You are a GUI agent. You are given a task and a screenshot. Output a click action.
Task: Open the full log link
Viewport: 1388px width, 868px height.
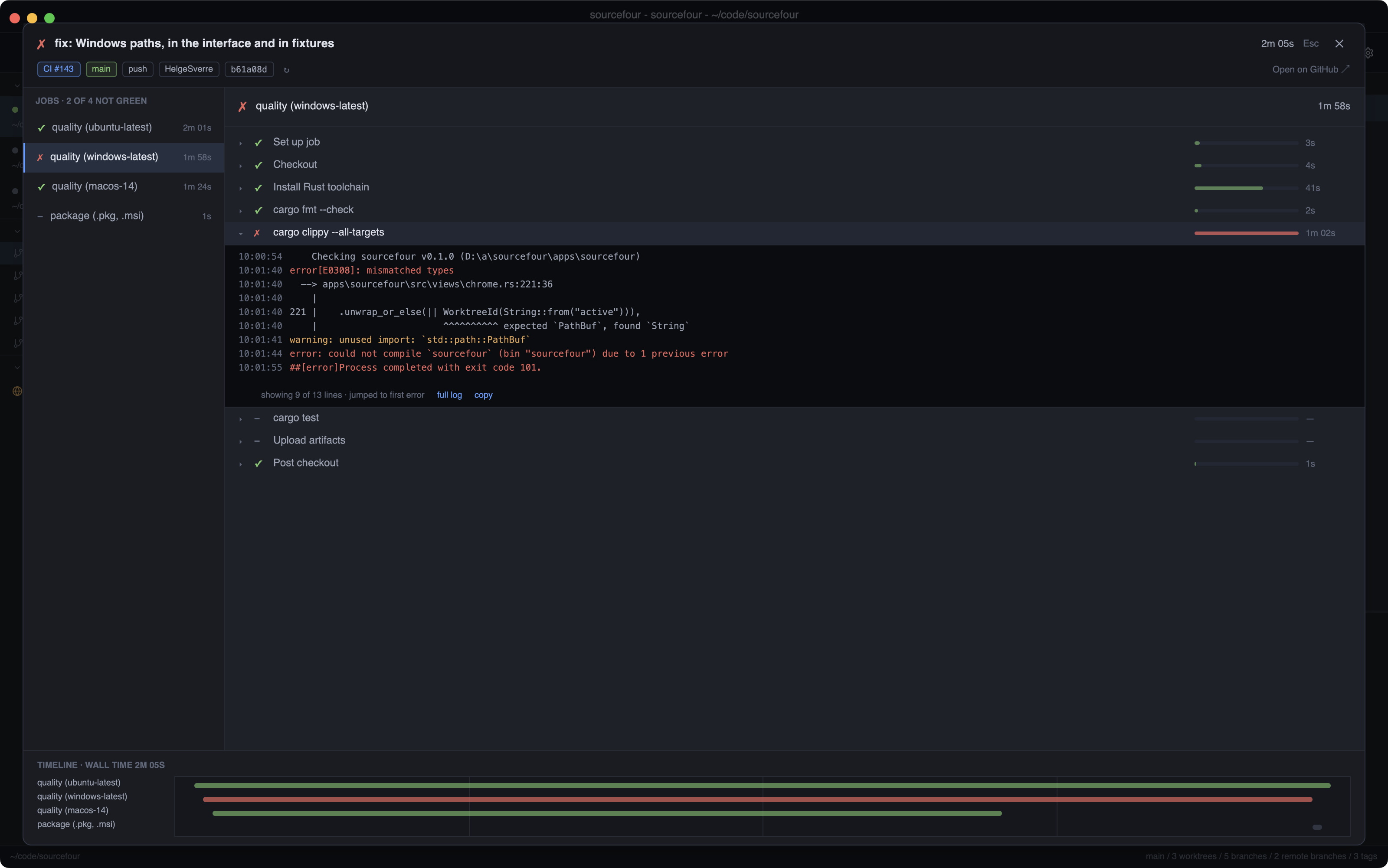449,395
